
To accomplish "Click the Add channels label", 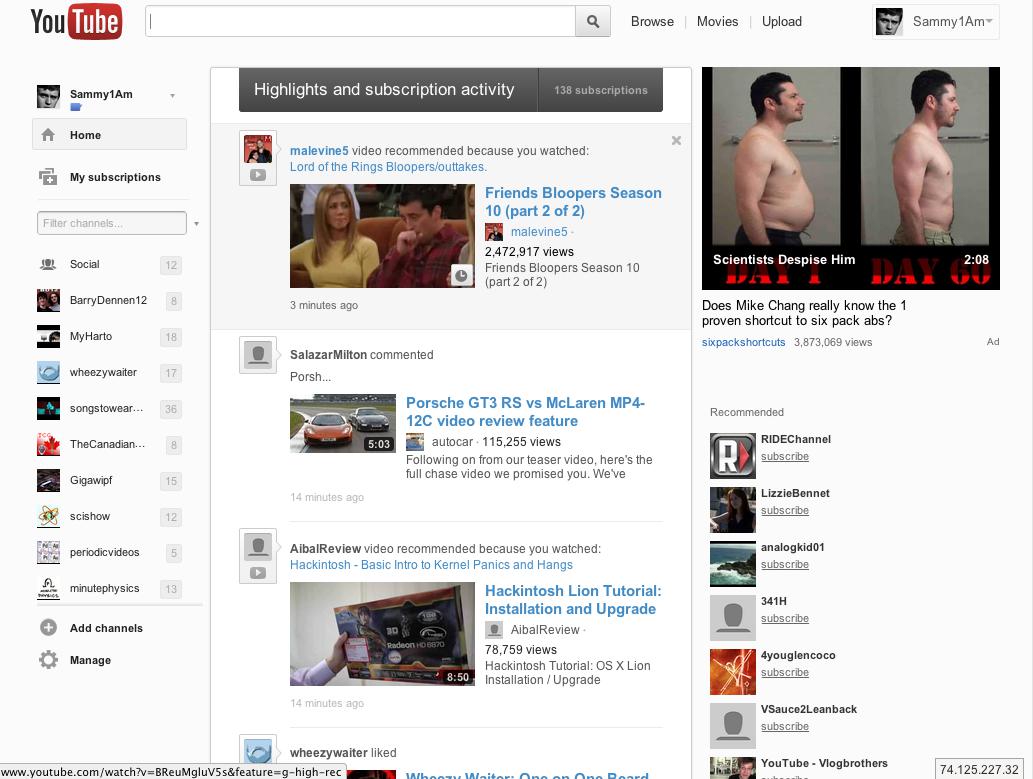I will coord(106,628).
